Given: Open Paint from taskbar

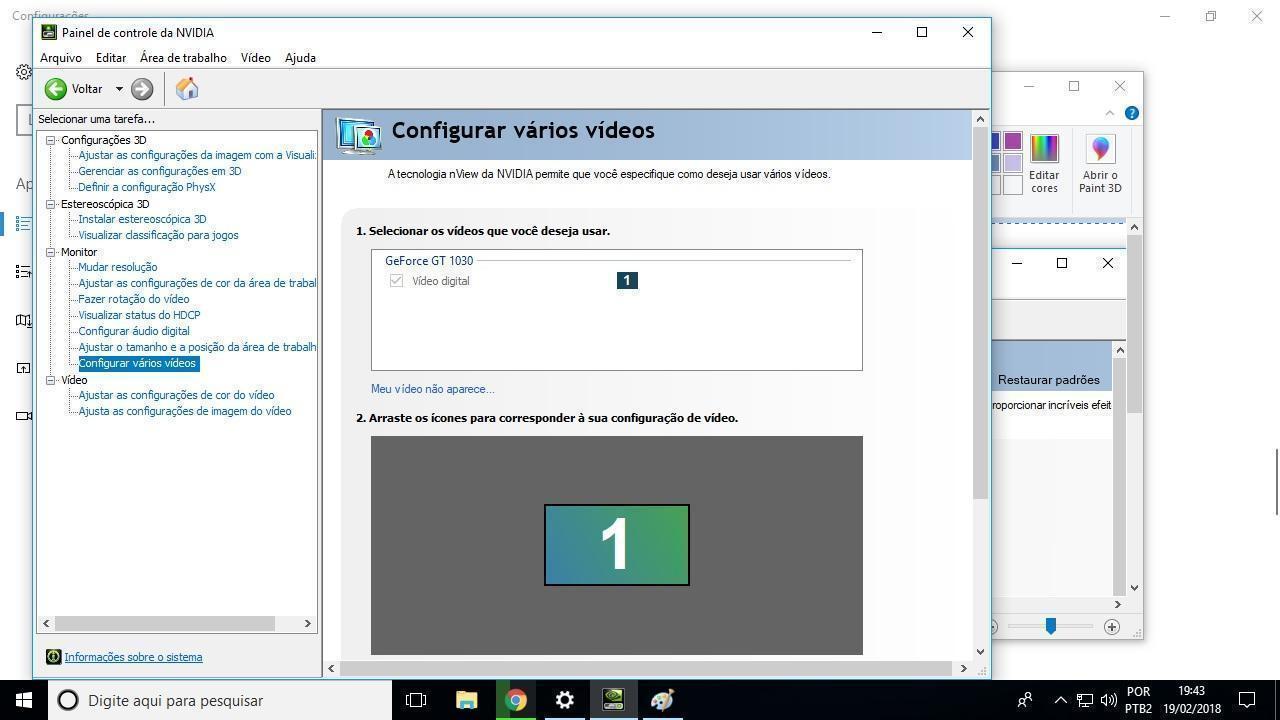Looking at the screenshot, I should (662, 700).
